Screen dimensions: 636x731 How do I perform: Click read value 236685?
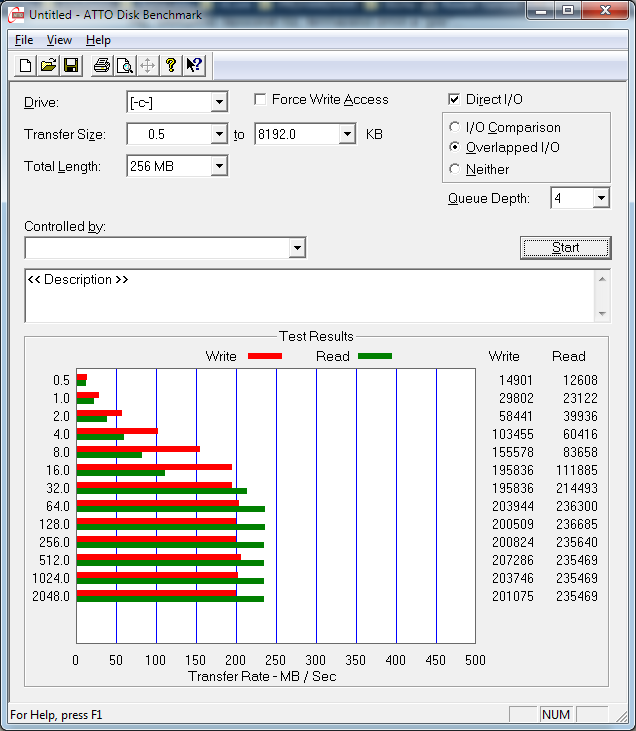(577, 524)
